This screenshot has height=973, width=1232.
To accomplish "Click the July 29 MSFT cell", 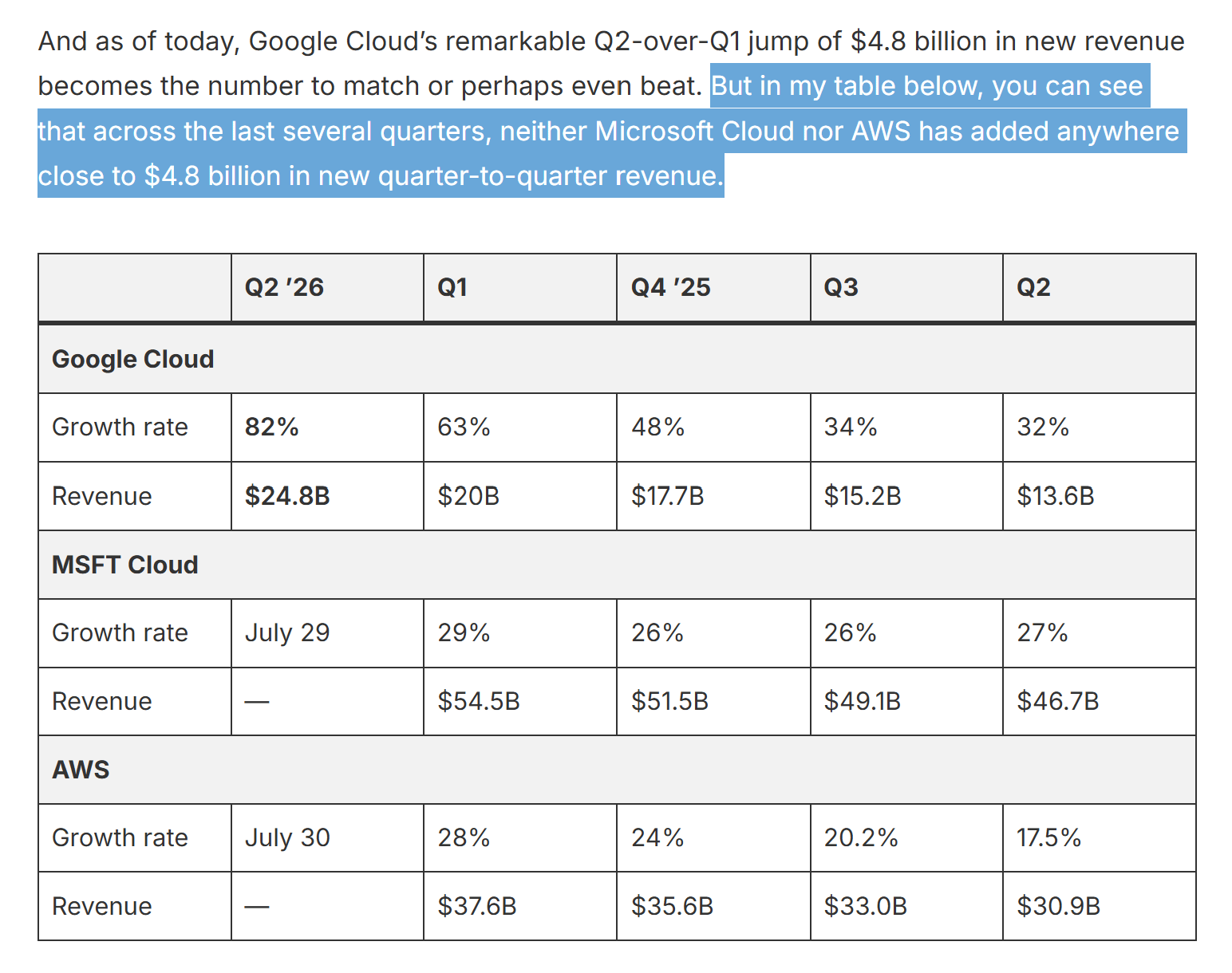I will point(327,633).
